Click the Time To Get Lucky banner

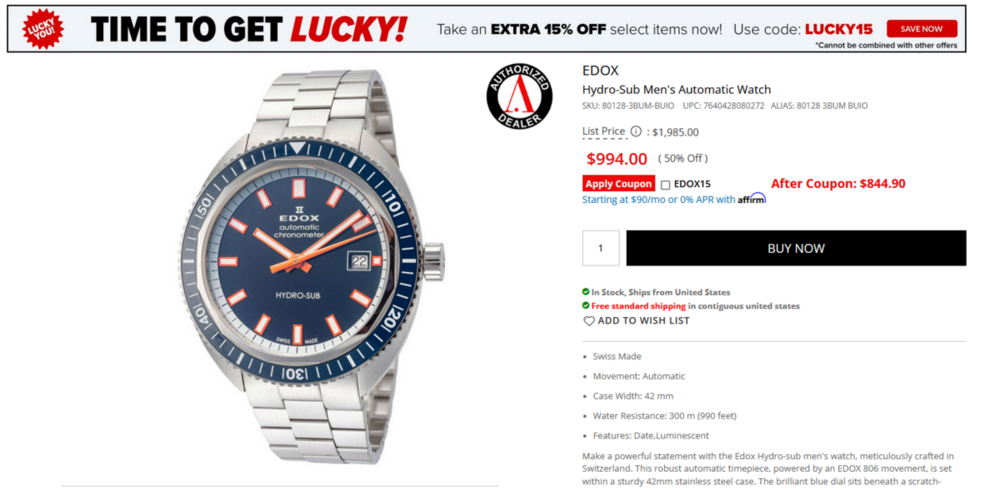coord(487,29)
